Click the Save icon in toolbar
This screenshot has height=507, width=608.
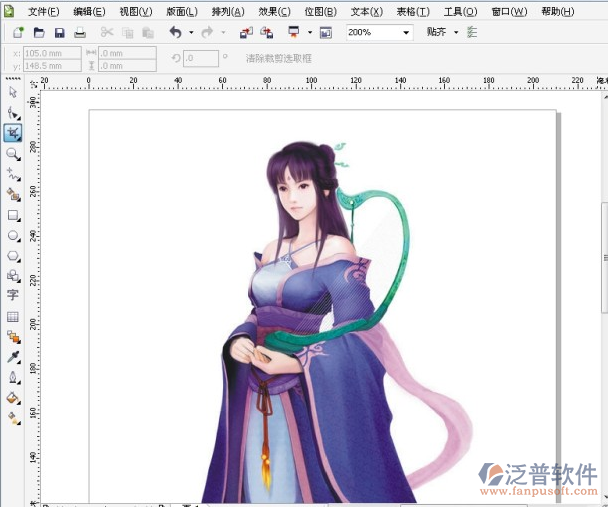pos(59,33)
